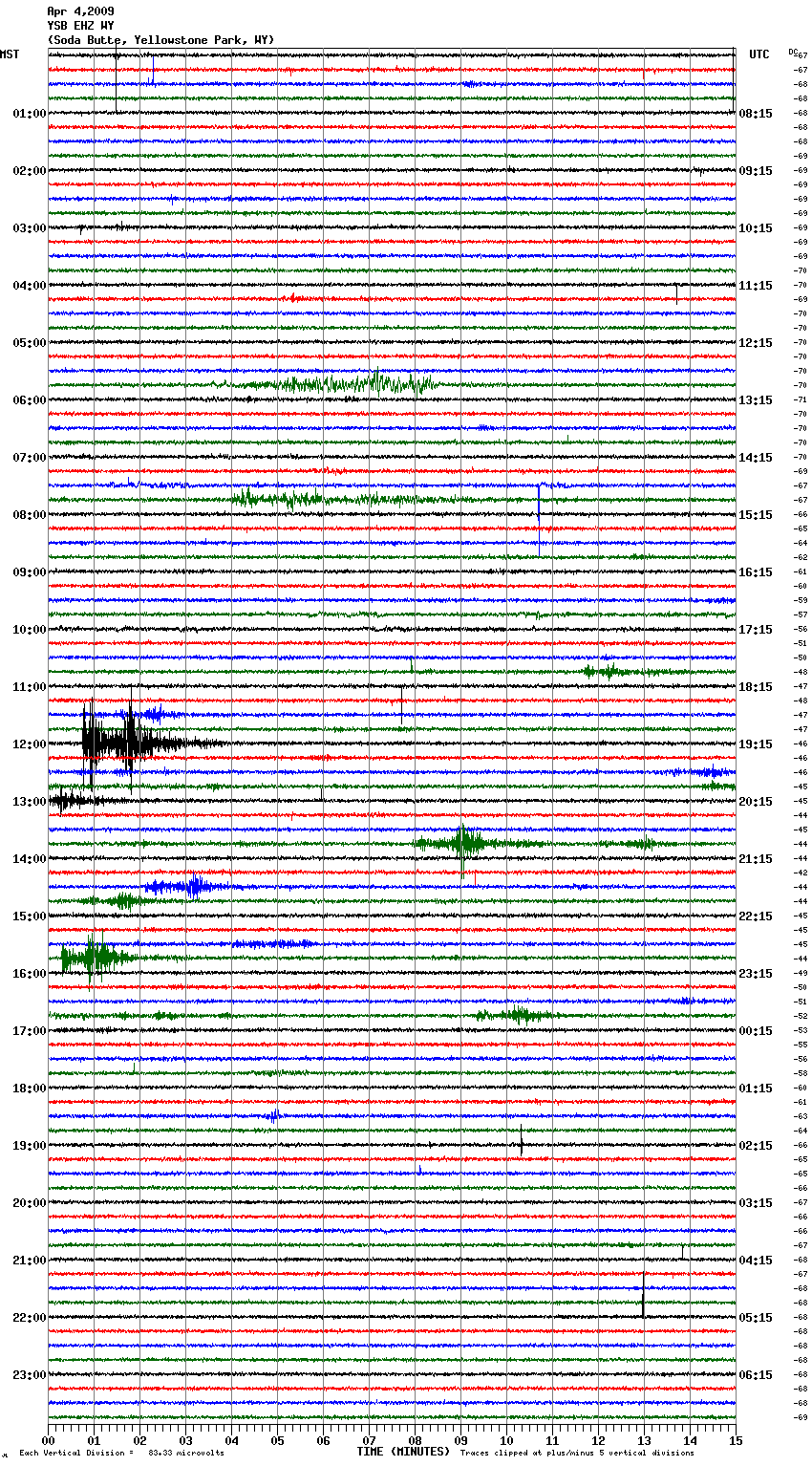The image size is (812, 1466).
Task: Click the 00:15 UTC time label
Action: (756, 1031)
